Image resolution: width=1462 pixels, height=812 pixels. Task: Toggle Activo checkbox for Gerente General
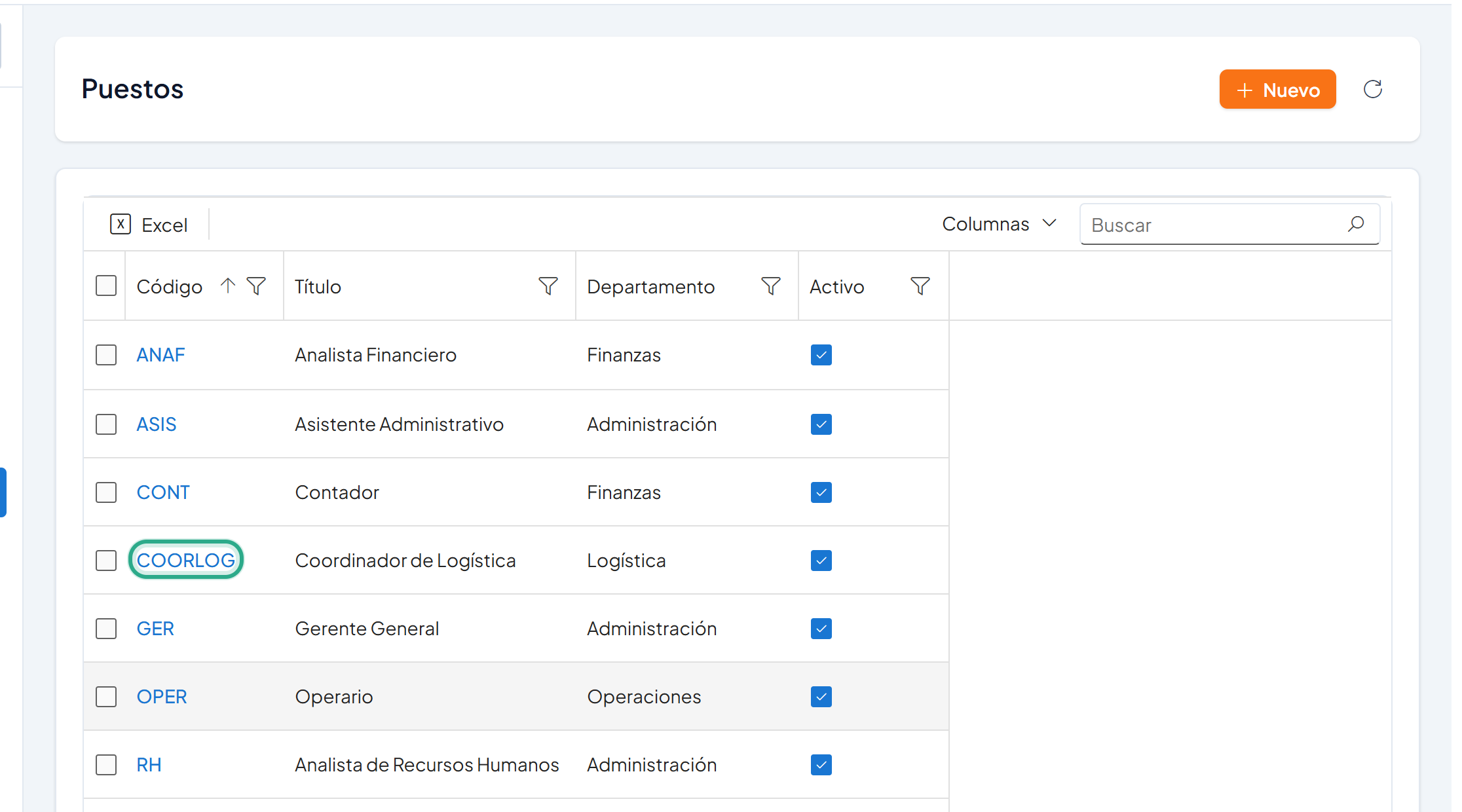click(x=821, y=629)
